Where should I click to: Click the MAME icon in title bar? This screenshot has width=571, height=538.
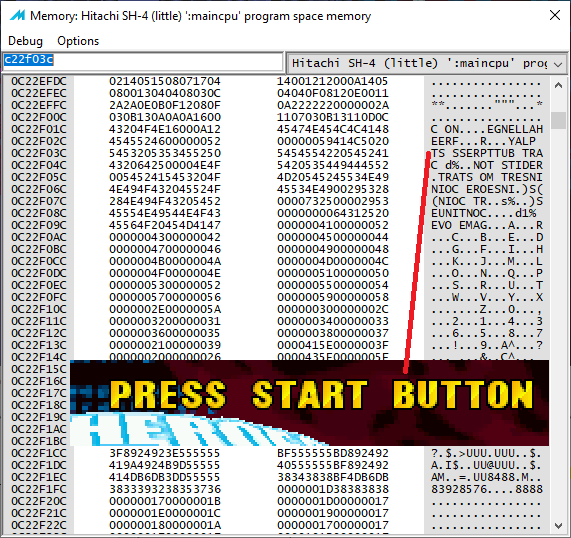click(17, 16)
